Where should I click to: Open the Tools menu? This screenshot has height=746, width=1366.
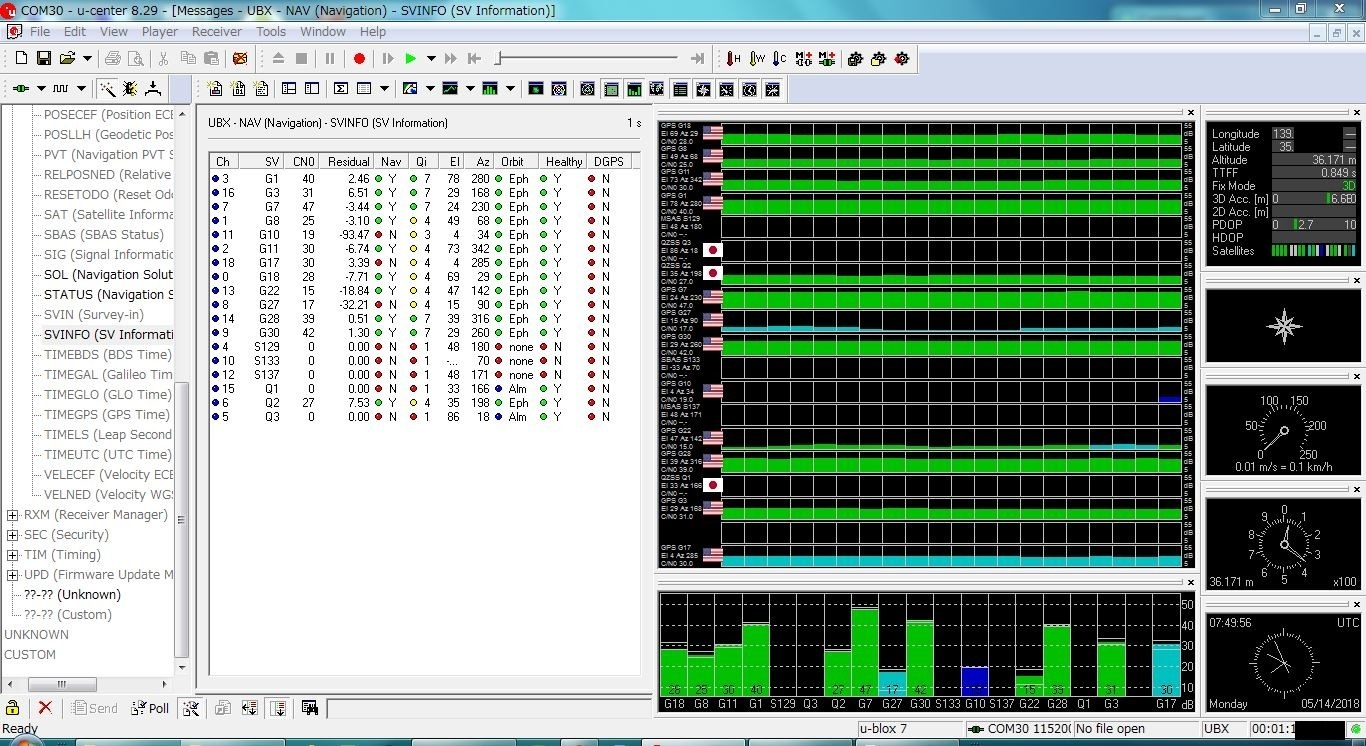pyautogui.click(x=271, y=31)
